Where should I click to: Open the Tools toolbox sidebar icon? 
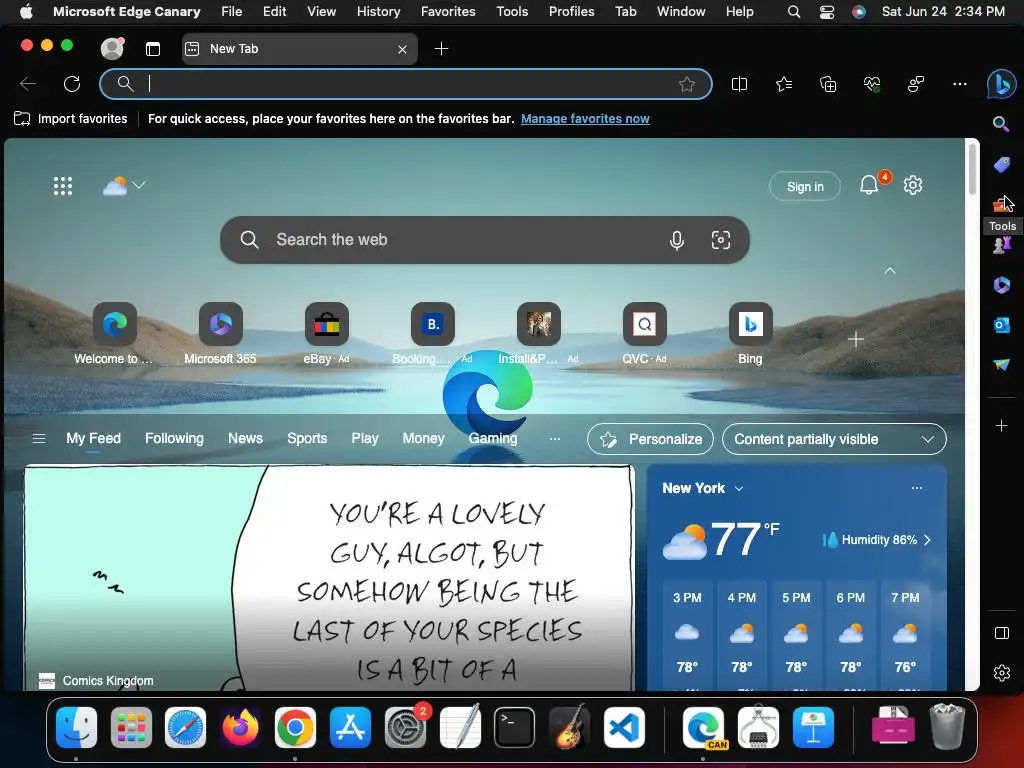(x=1001, y=205)
